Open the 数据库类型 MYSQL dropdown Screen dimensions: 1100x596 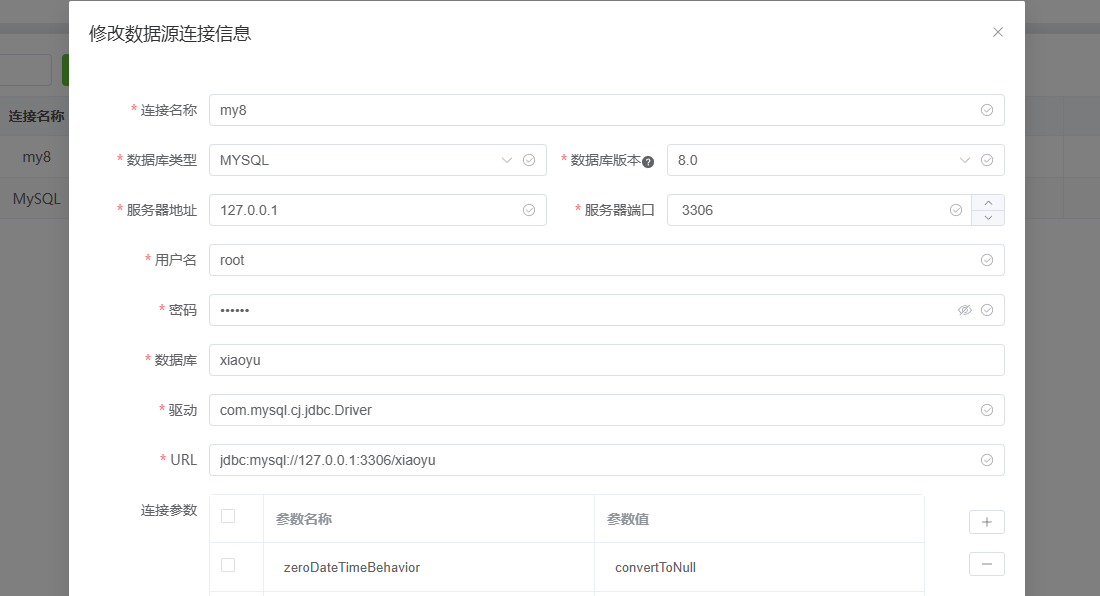point(377,160)
